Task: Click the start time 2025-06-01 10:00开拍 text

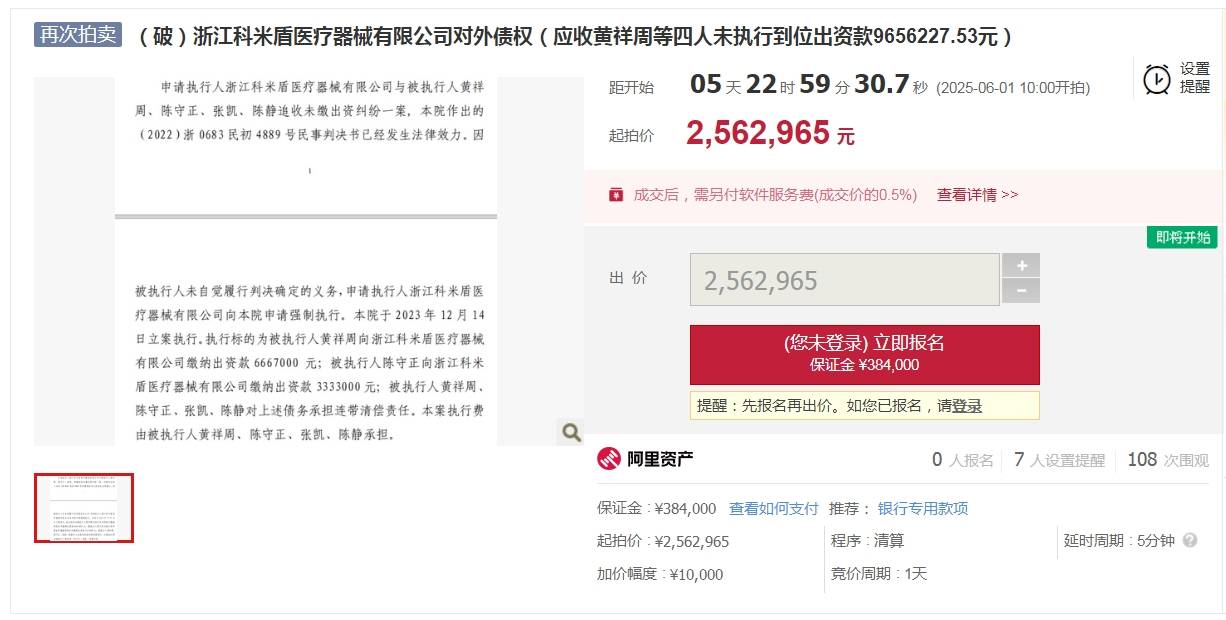Action: 1013,88
